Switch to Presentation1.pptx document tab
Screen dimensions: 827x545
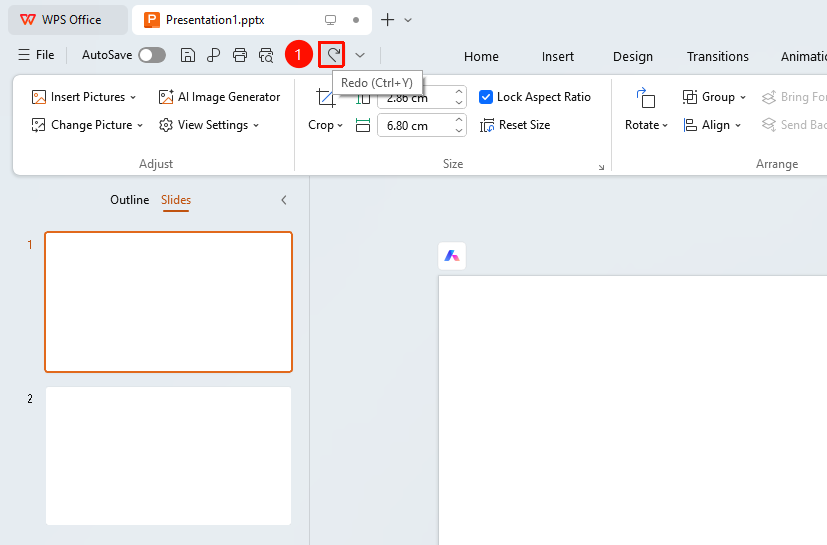coord(215,20)
